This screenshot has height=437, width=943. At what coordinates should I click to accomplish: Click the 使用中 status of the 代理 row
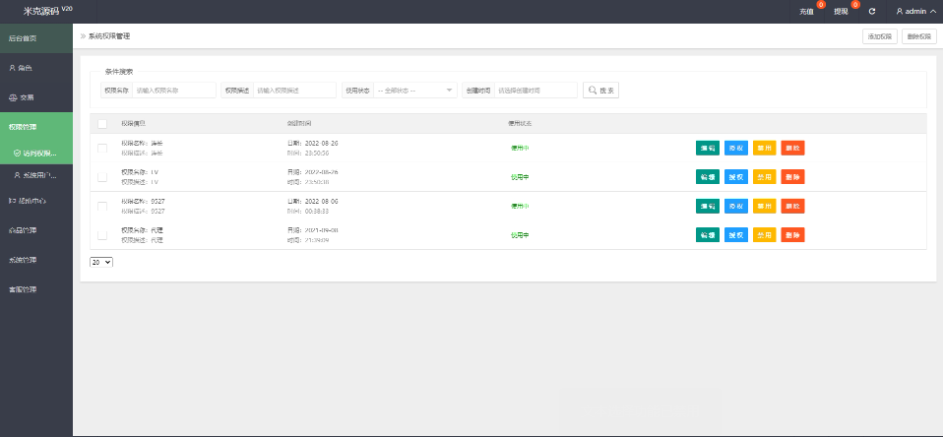pos(520,235)
